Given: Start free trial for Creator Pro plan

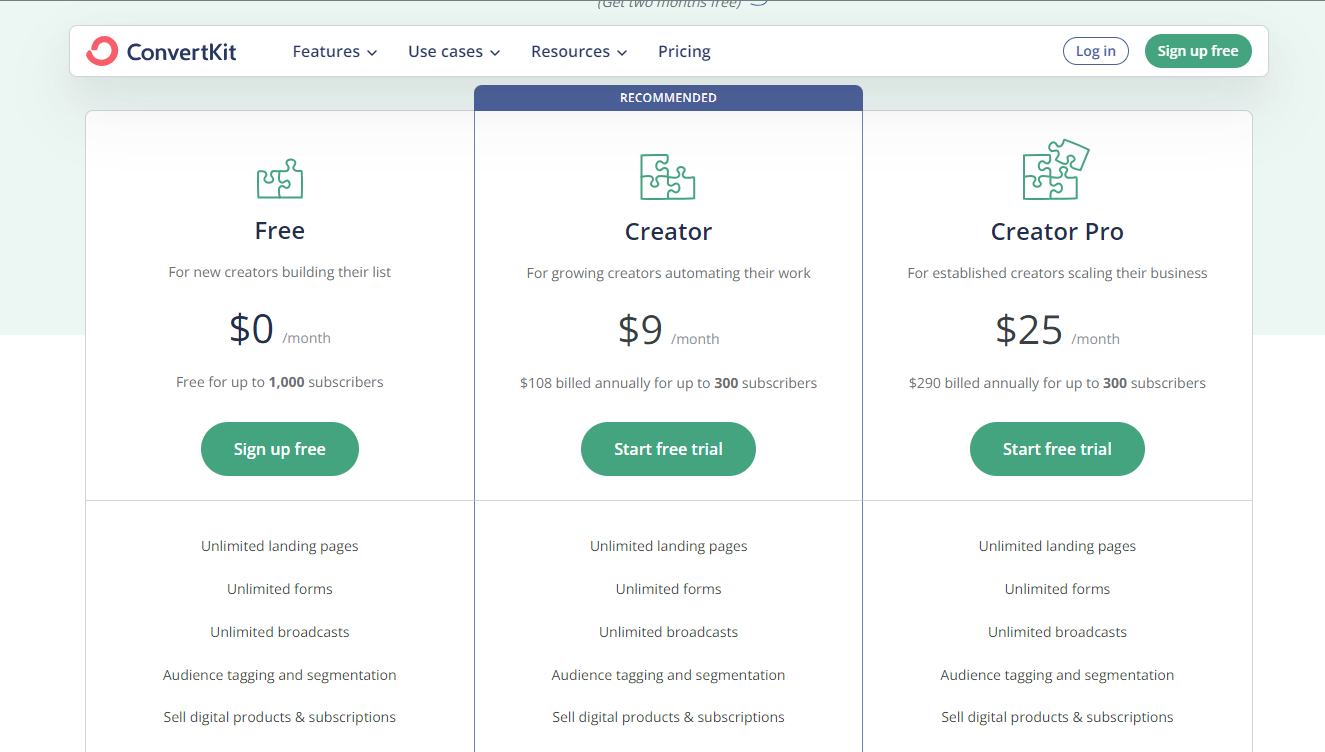Looking at the screenshot, I should coord(1057,449).
